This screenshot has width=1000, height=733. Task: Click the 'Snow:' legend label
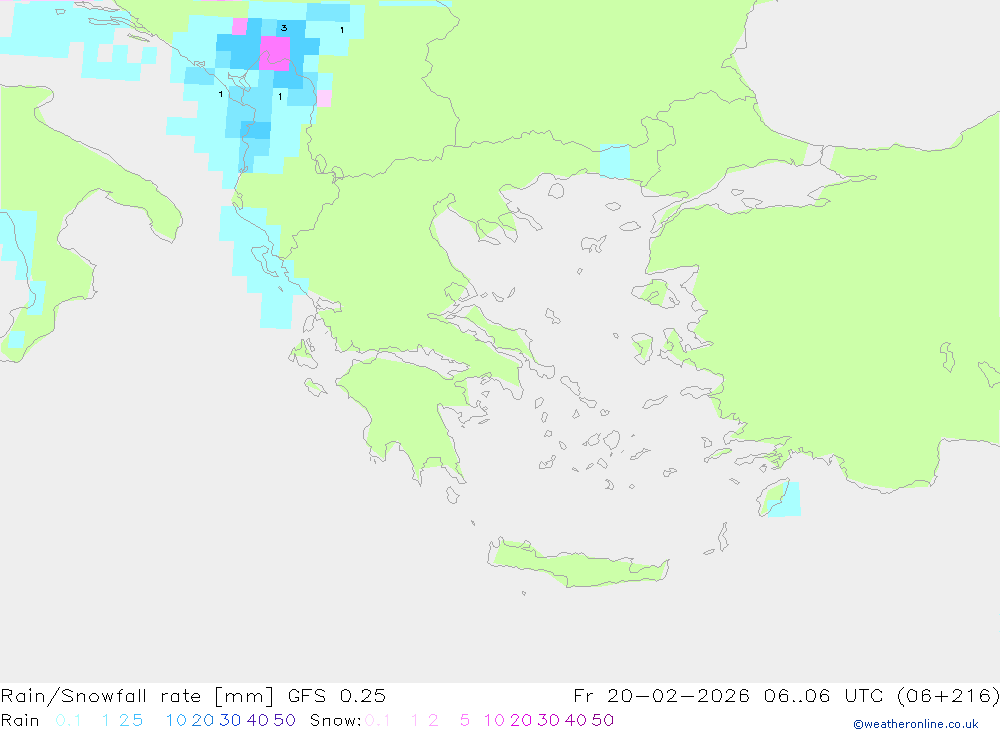click(335, 720)
